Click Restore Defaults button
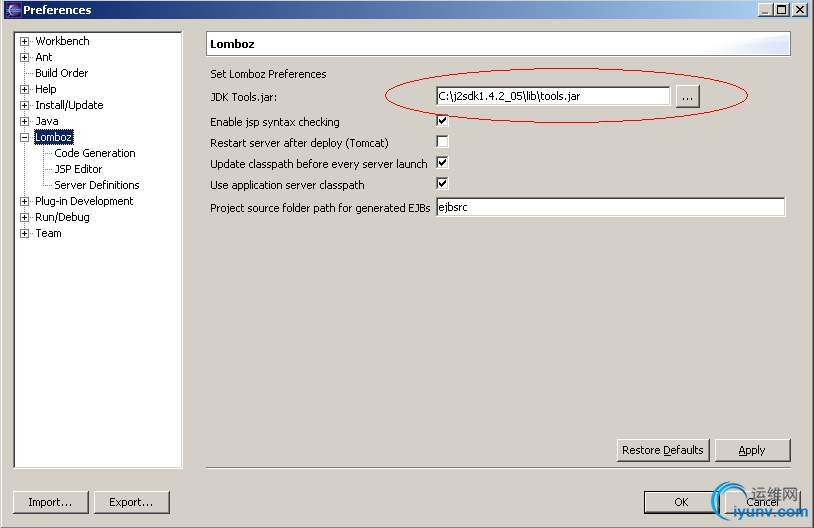 pyautogui.click(x=662, y=450)
